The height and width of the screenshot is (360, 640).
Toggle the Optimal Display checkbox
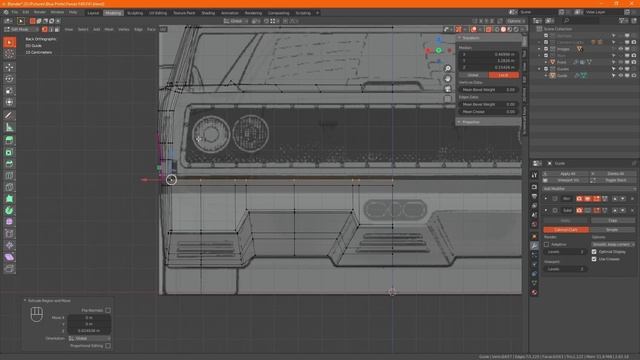(594, 252)
